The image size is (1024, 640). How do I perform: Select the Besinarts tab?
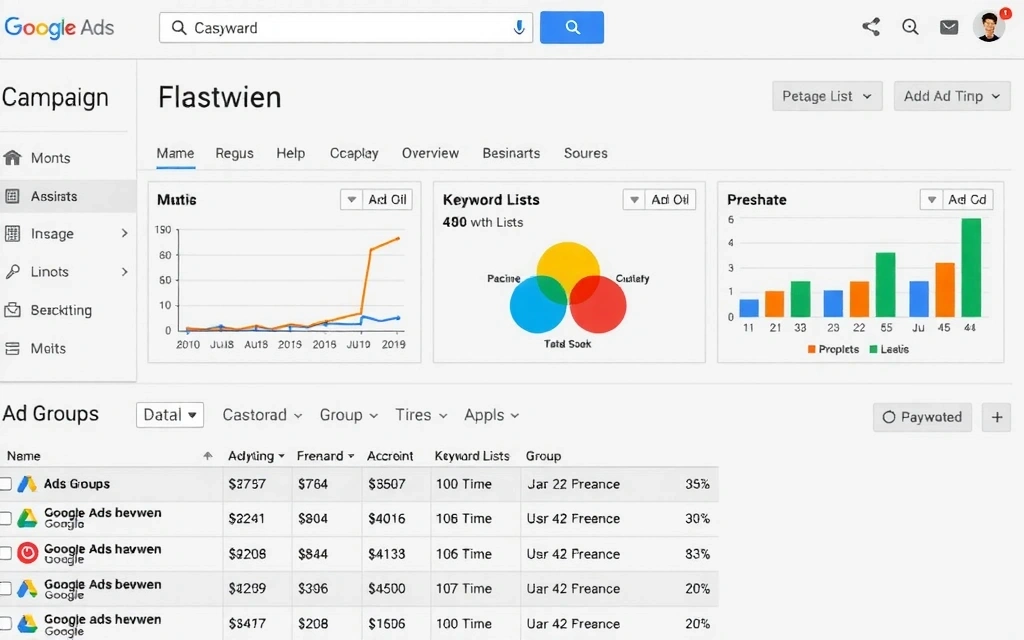pyautogui.click(x=511, y=153)
